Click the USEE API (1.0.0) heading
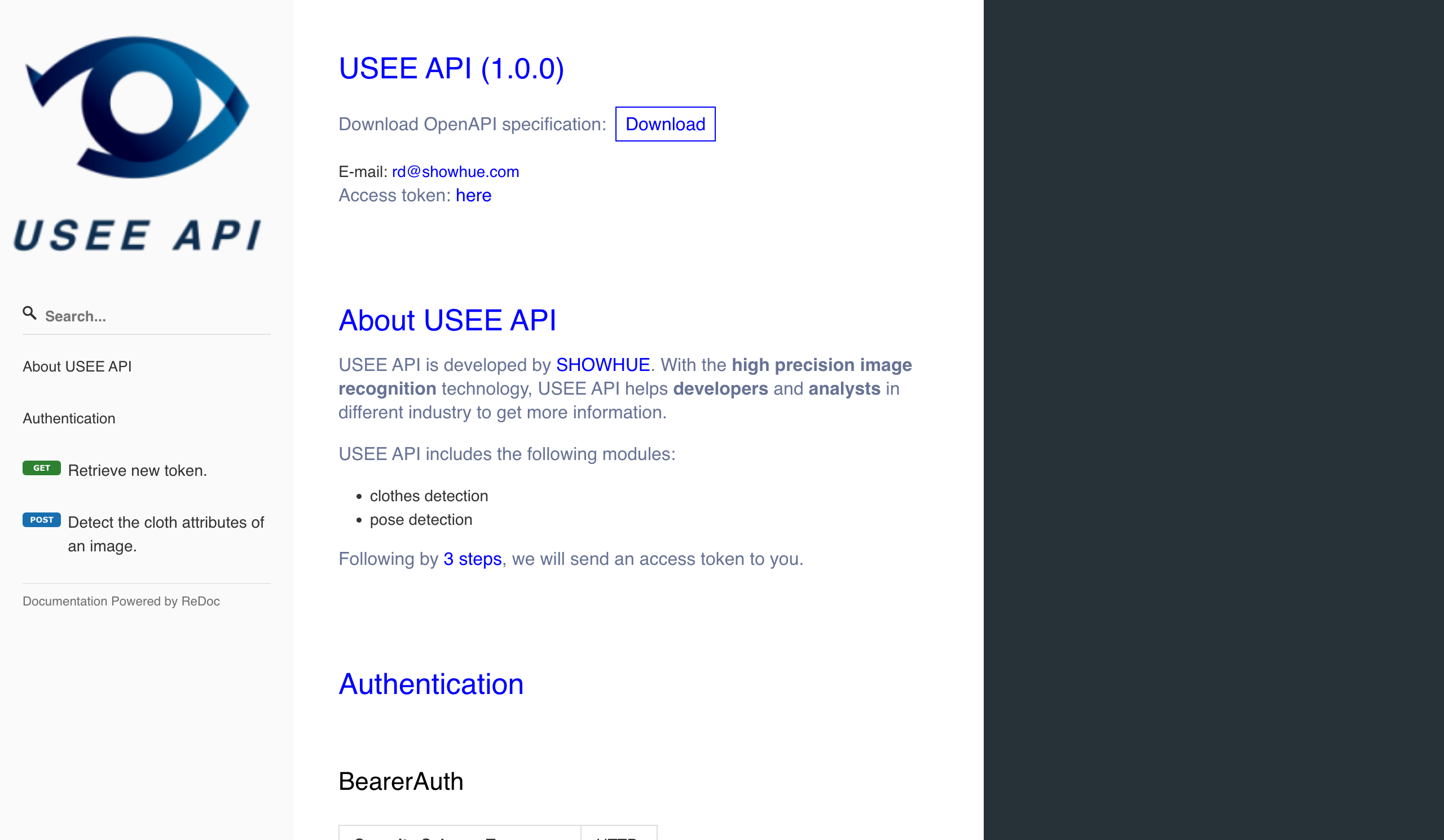This screenshot has height=840, width=1444. (452, 69)
